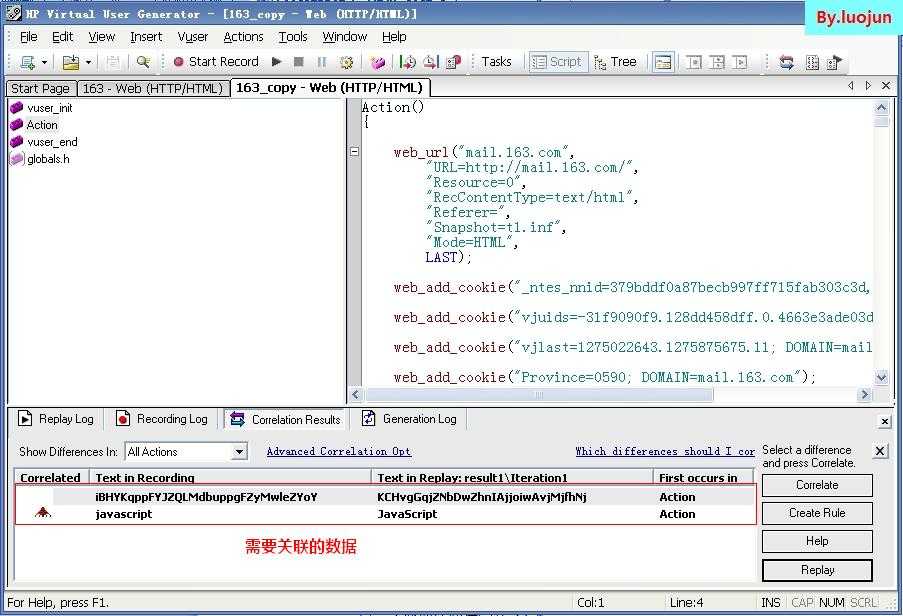This screenshot has height=616, width=903.
Task: Click the blue-red arrows compare icon
Action: (x=786, y=62)
